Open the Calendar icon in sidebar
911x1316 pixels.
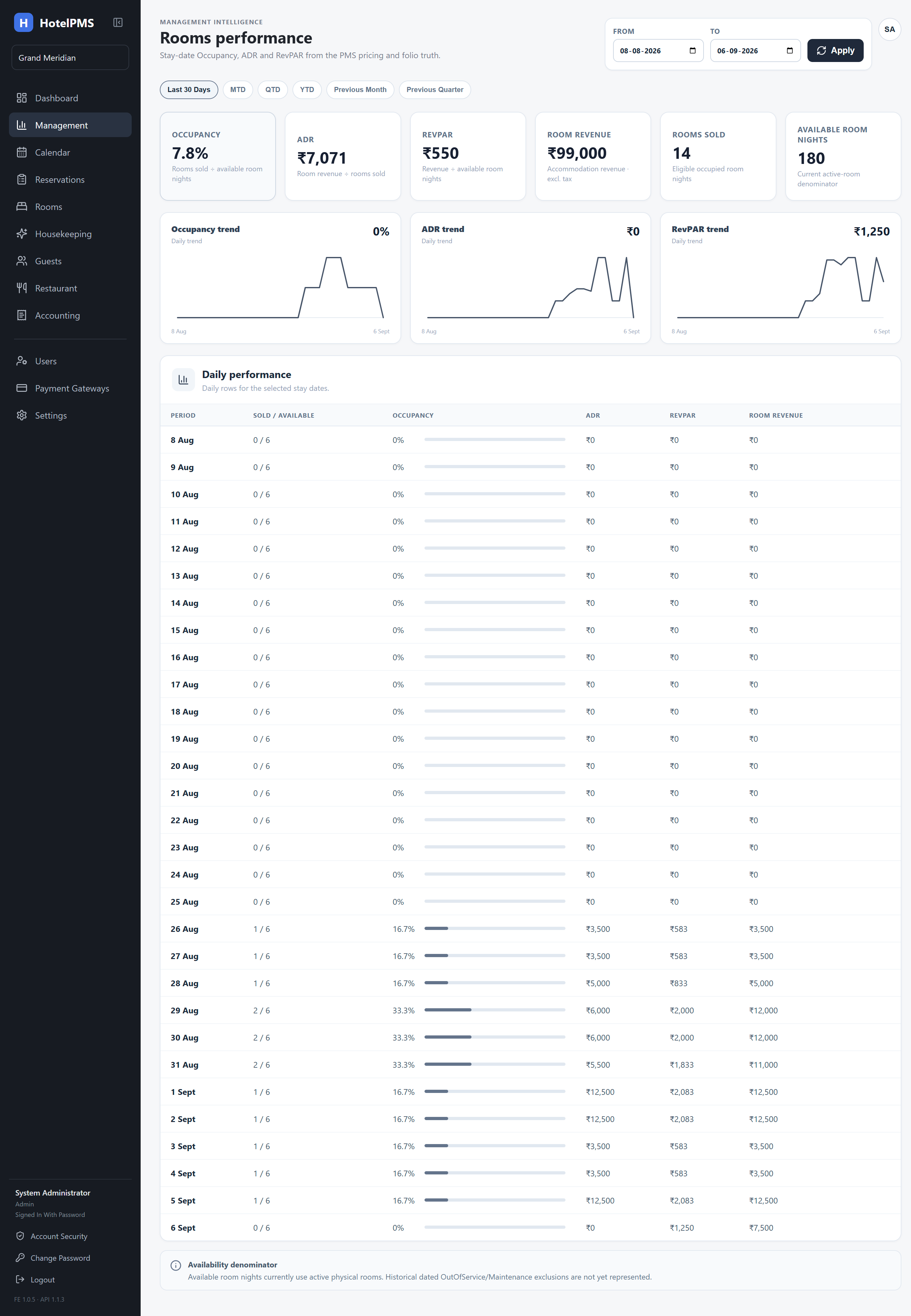coord(22,152)
